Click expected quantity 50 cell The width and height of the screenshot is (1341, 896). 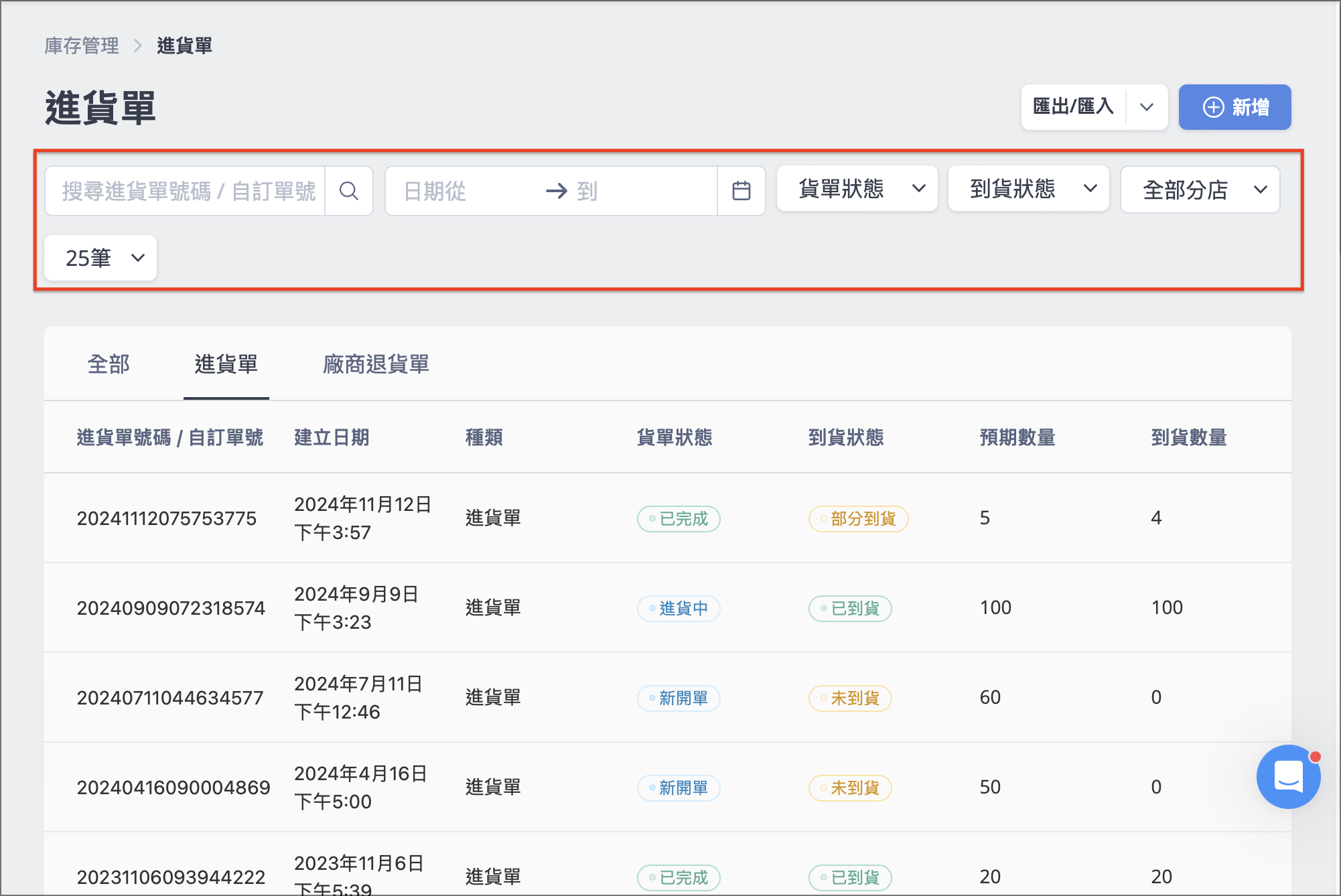point(990,788)
